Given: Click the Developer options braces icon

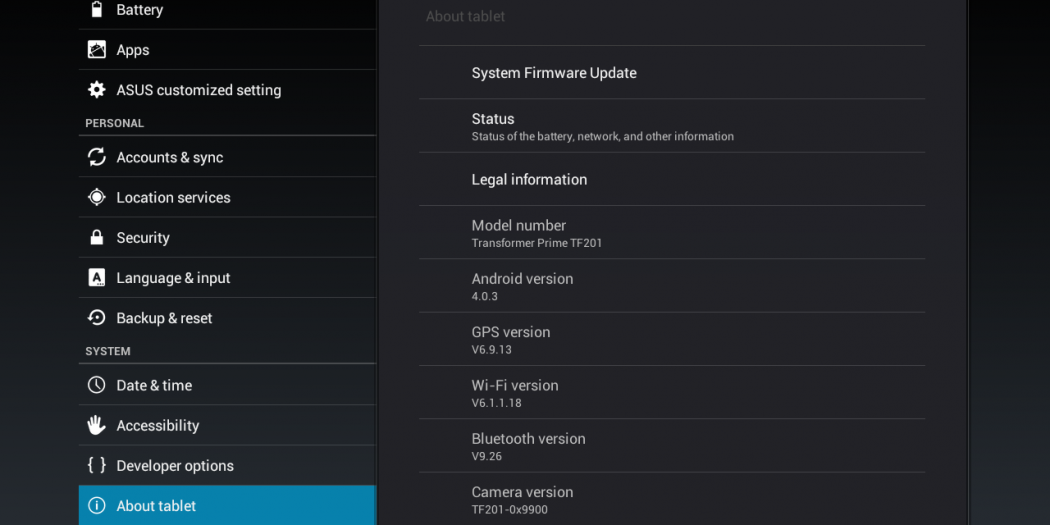Looking at the screenshot, I should coord(97,465).
